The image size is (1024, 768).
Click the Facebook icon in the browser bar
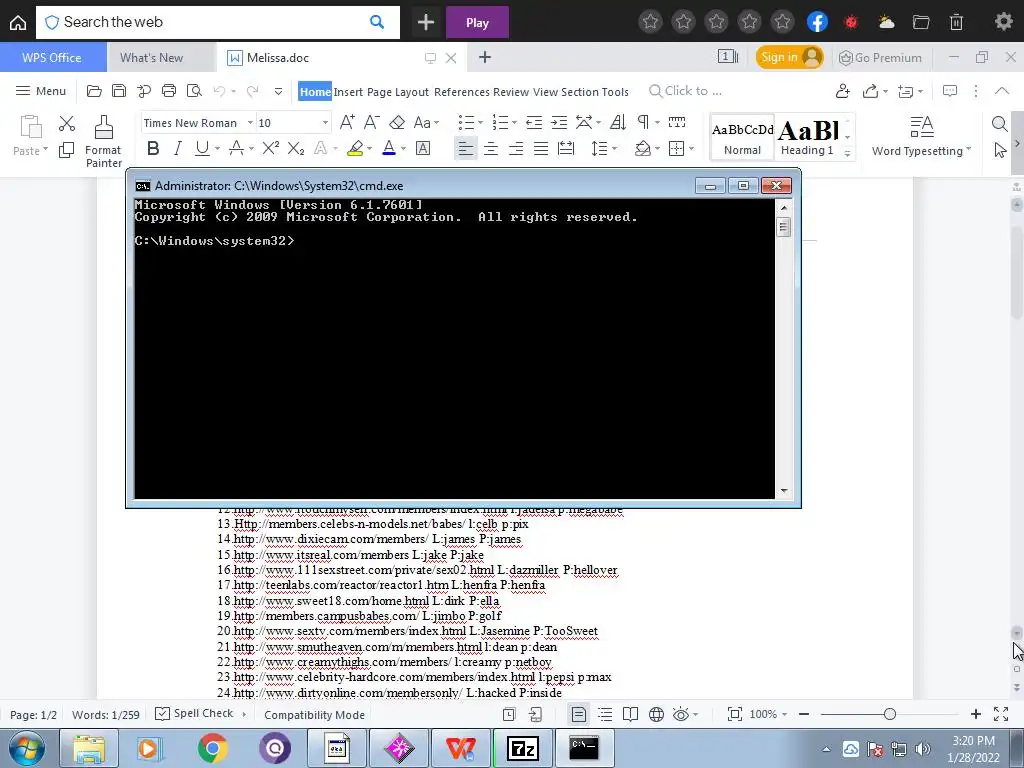pyautogui.click(x=818, y=22)
